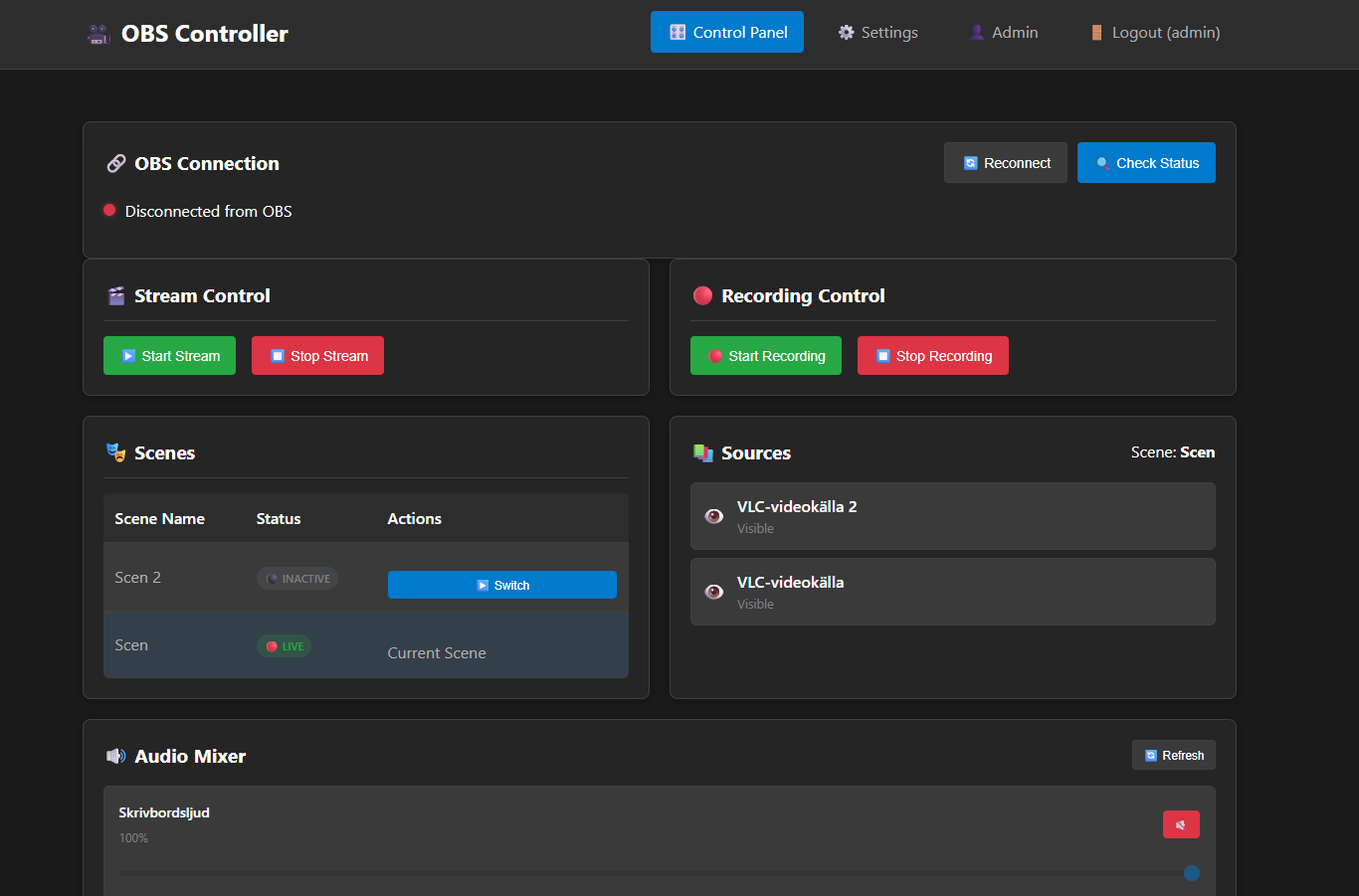This screenshot has width=1359, height=896.
Task: Click the theater masks icon beside Scenes
Action: (116, 452)
